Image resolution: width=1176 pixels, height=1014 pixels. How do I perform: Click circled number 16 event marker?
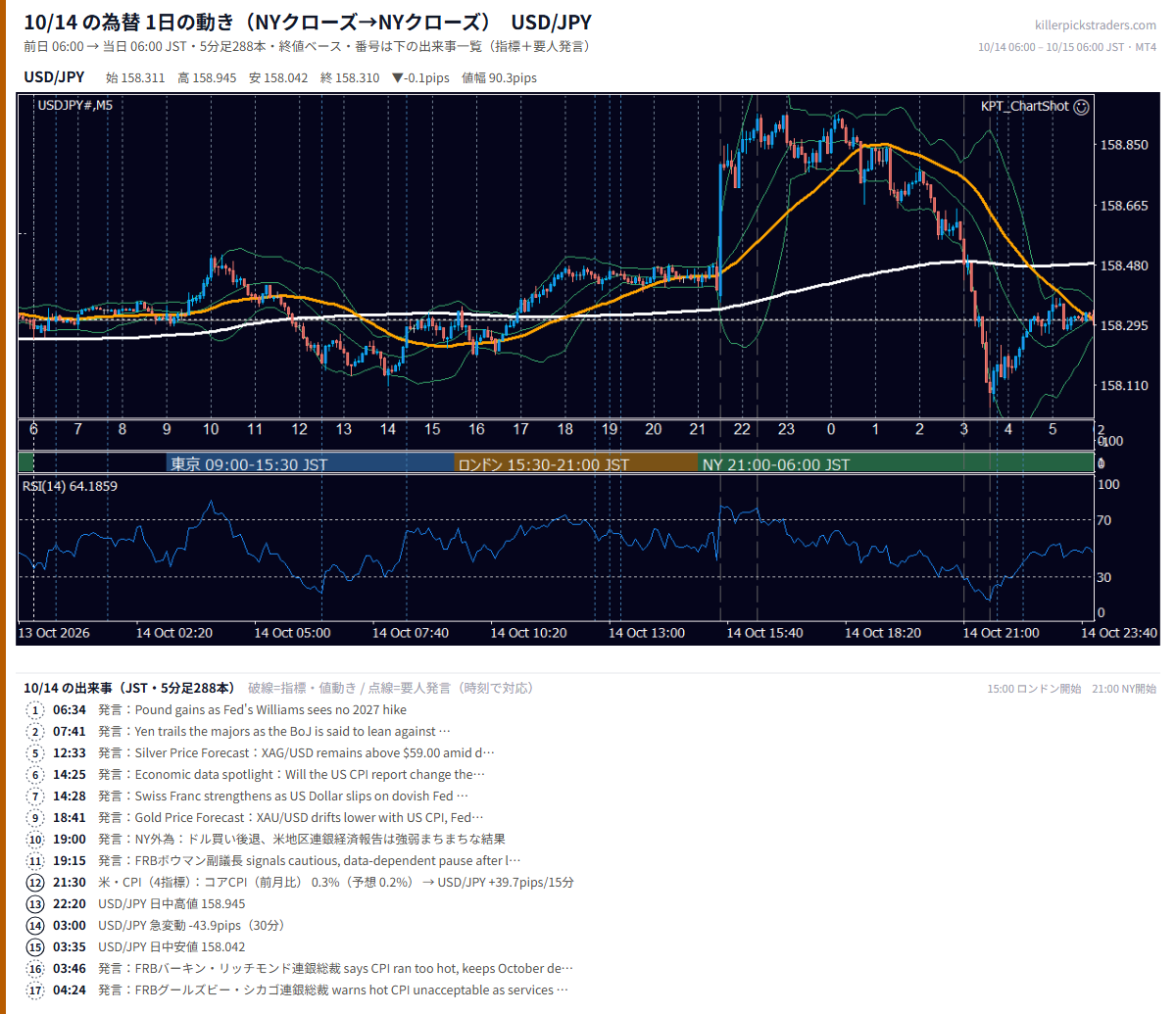pos(36,969)
